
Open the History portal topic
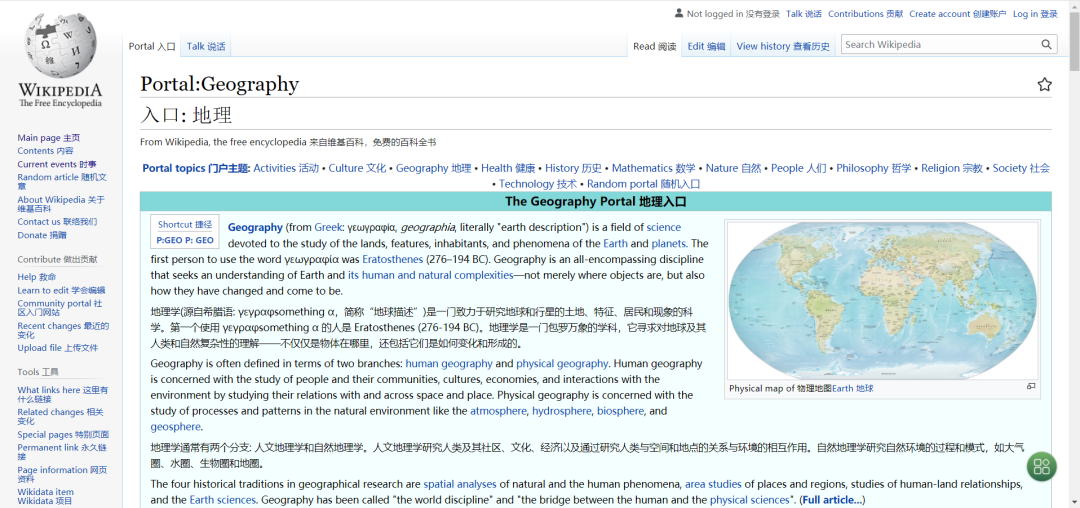pos(573,168)
